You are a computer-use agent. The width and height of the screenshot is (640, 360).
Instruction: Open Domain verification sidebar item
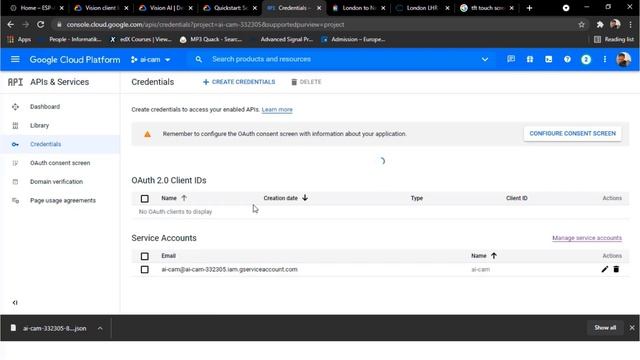(56, 182)
